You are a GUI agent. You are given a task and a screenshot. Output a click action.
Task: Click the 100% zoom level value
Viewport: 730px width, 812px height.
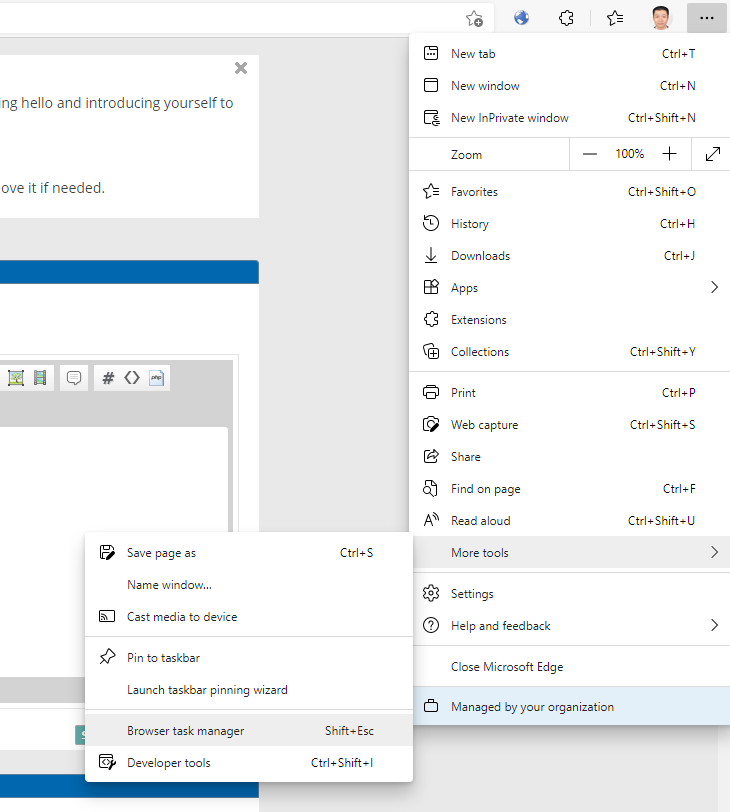(630, 154)
